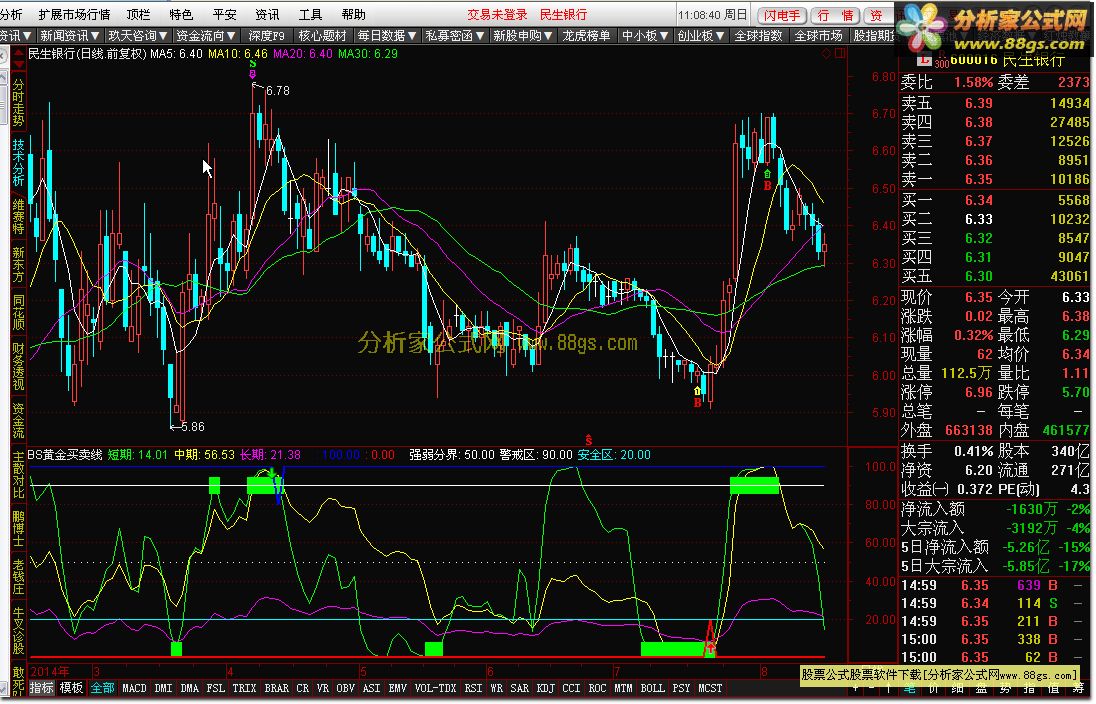Open the 资金流 side tab
Viewport: 1096px width, 704px height.
tap(18, 420)
